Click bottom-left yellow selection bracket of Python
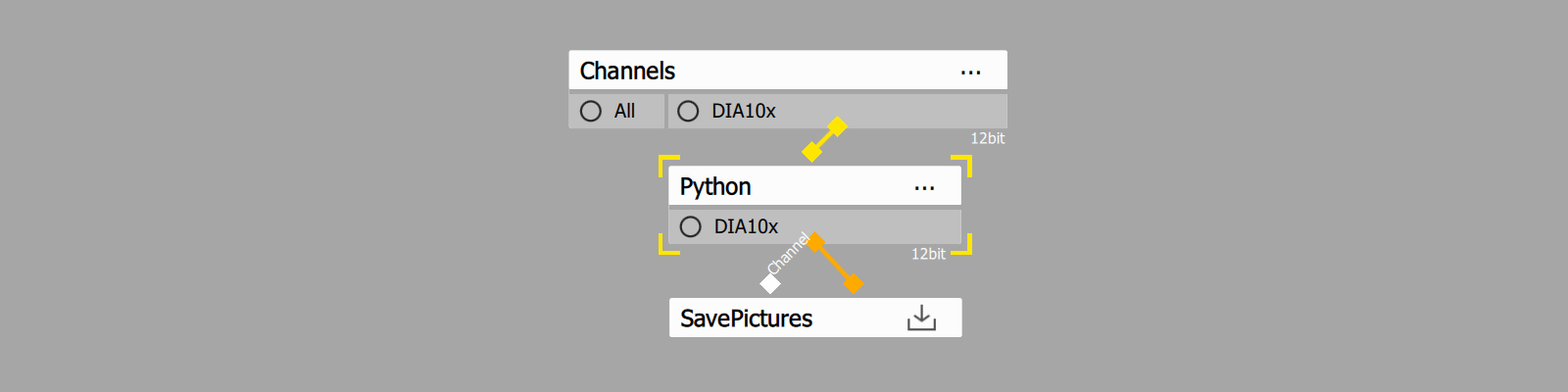 coord(667,245)
